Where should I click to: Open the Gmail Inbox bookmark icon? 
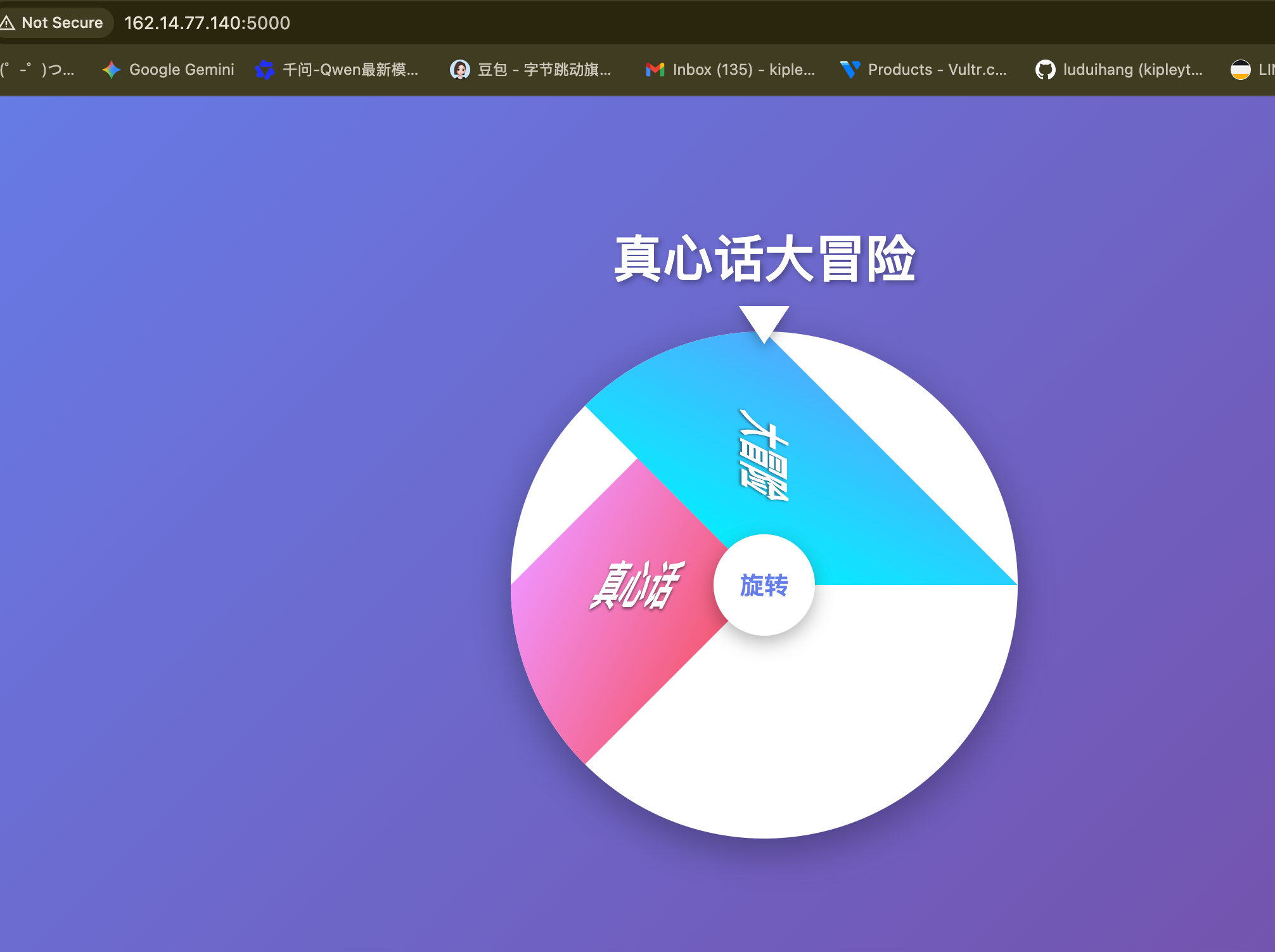pyautogui.click(x=655, y=70)
